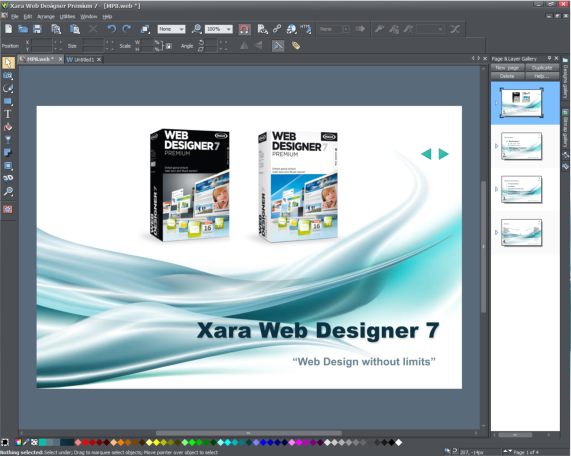Select the Bevel tool
The width and height of the screenshot is (571, 456).
click(8, 166)
